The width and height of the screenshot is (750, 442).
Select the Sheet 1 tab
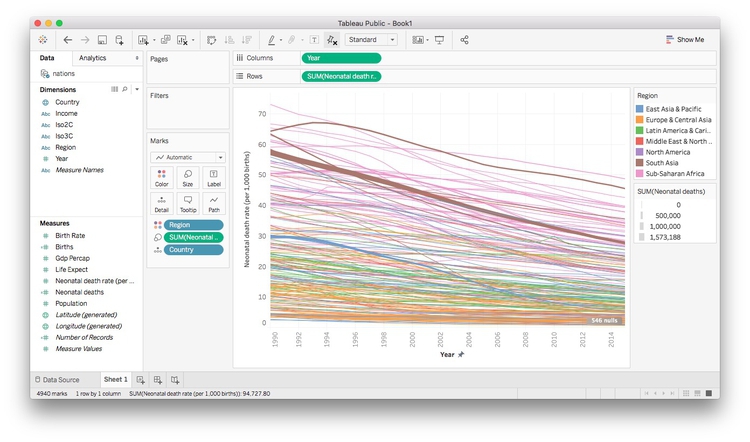tap(116, 379)
